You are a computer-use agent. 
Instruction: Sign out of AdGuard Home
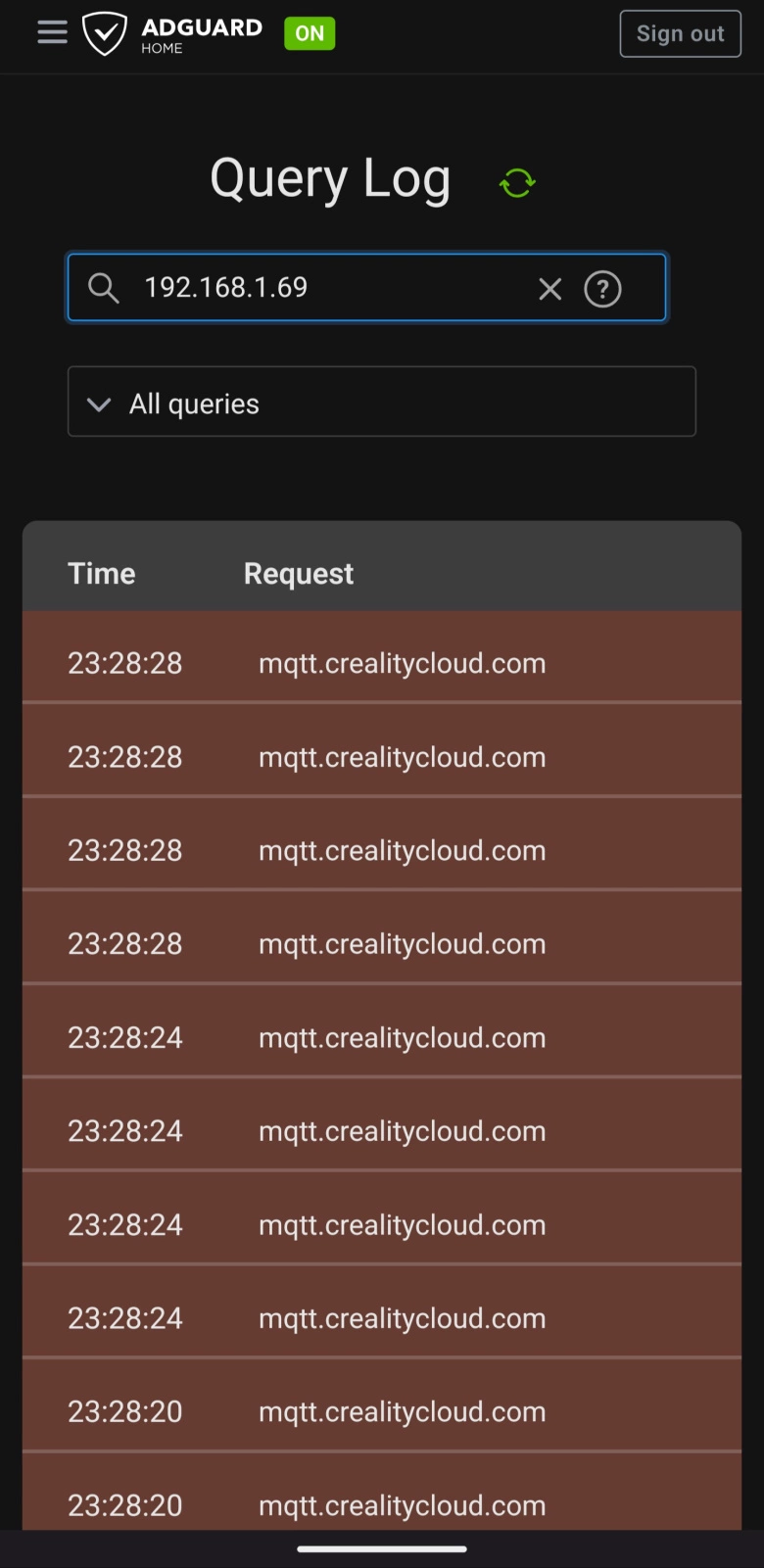(x=680, y=33)
